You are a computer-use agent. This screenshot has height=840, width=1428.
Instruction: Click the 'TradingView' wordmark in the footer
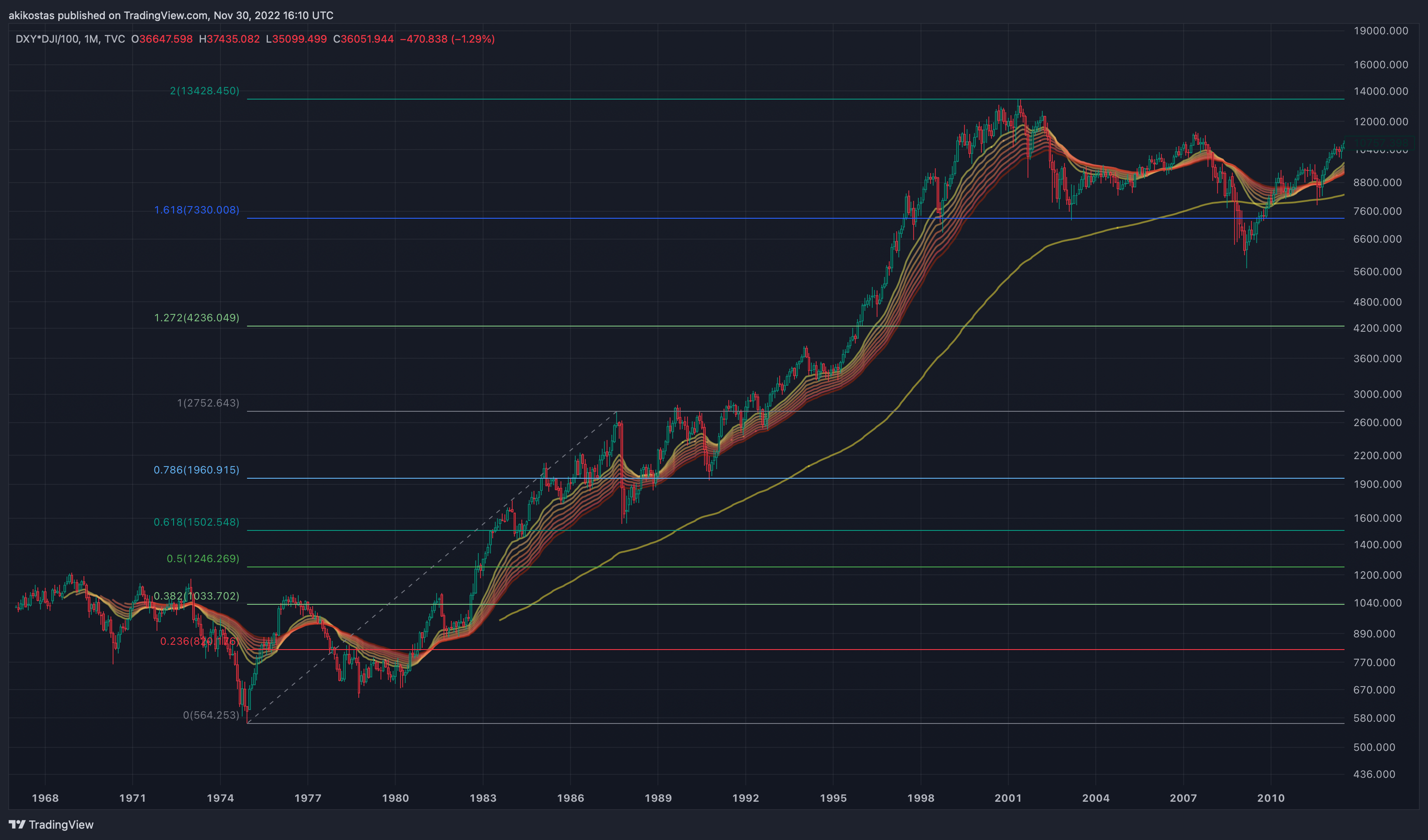click(61, 825)
